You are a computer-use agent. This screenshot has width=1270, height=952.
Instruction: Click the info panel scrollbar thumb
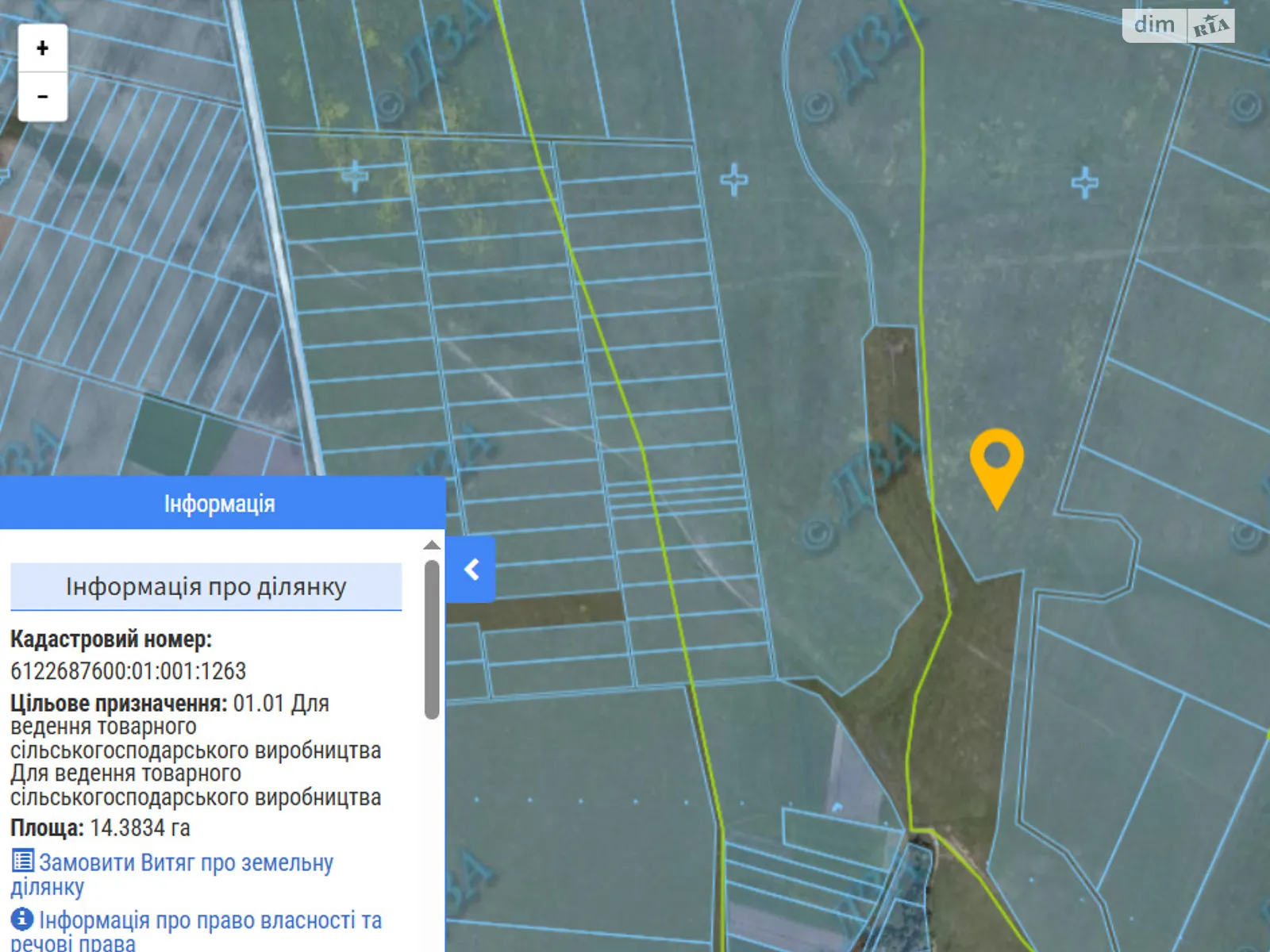(432, 639)
